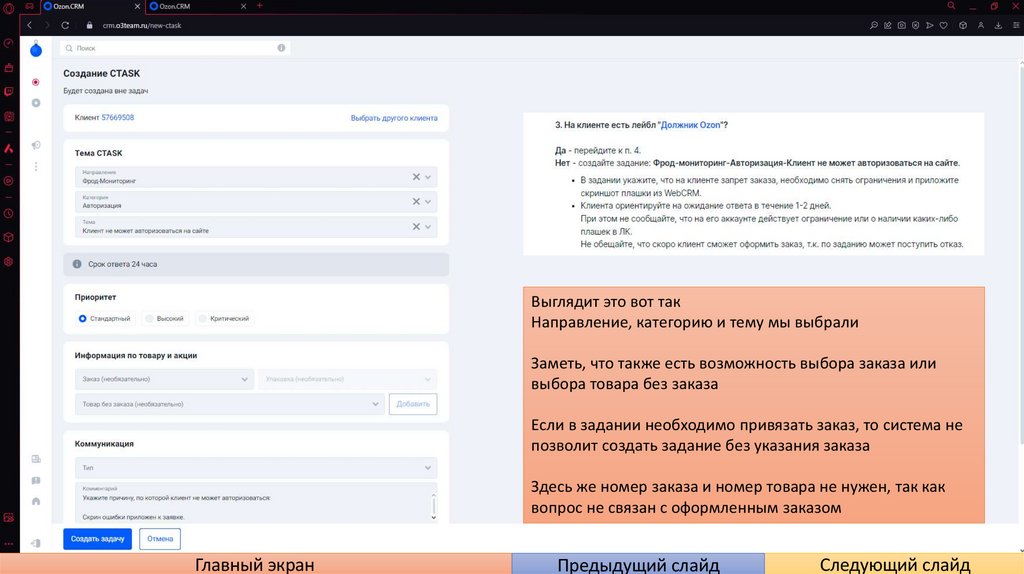Clear the Категория field with X
Screen dimensions: 1024x574
click(416, 202)
